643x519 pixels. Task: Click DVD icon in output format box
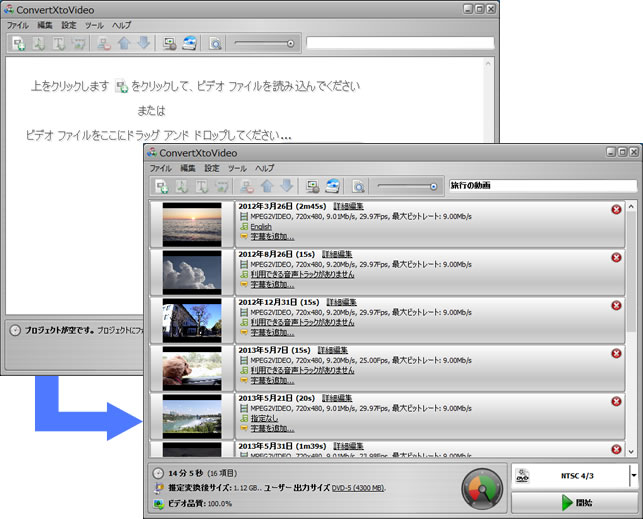[x=522, y=476]
